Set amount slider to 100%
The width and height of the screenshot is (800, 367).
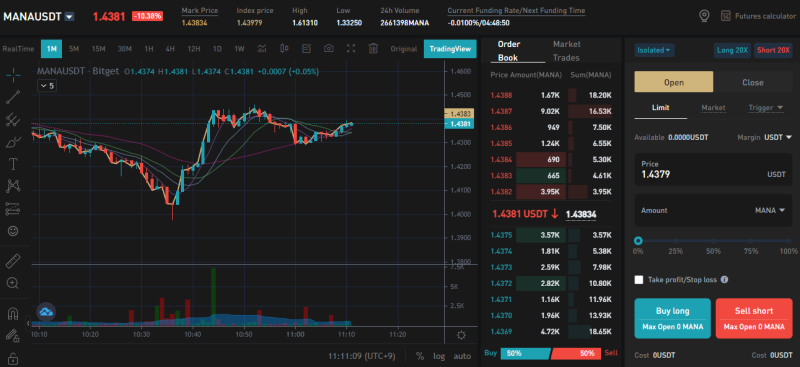click(789, 241)
